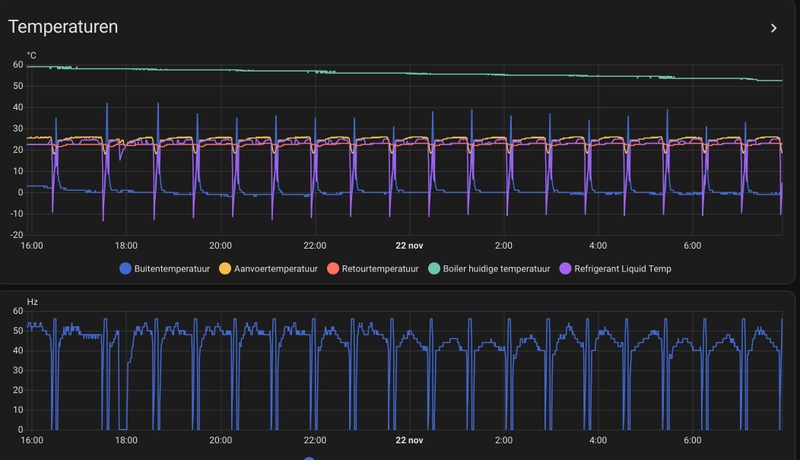Click the purple Refrigerant Liquid Temp dot
The image size is (800, 460).
point(565,269)
